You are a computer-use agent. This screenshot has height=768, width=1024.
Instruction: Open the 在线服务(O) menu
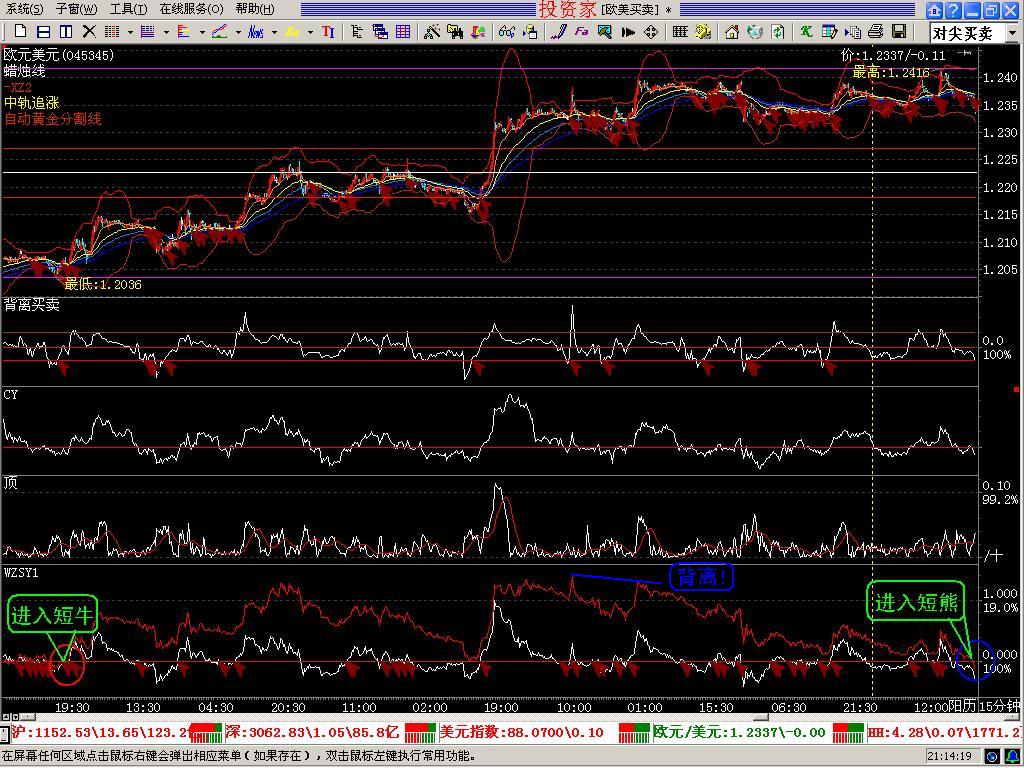pos(191,9)
